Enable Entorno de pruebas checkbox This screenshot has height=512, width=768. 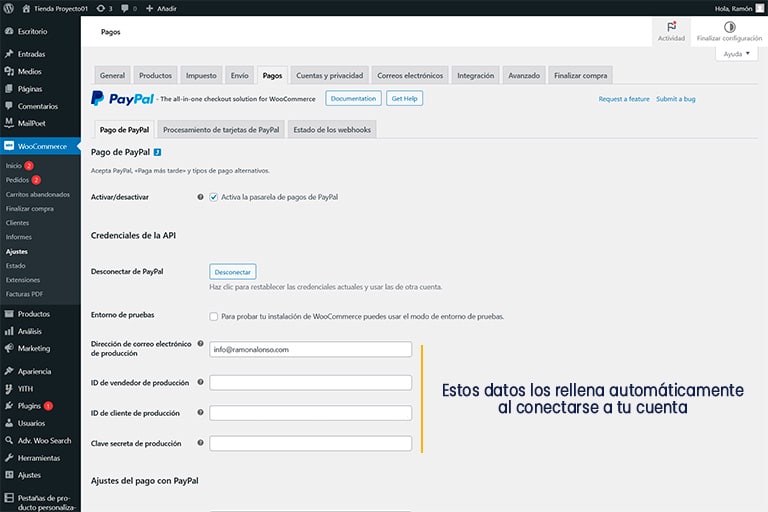pyautogui.click(x=214, y=317)
